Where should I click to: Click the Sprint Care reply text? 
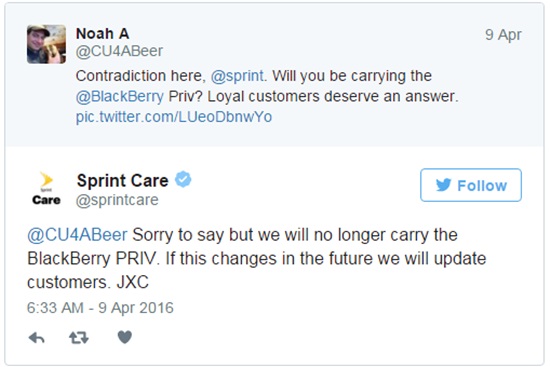point(256,258)
